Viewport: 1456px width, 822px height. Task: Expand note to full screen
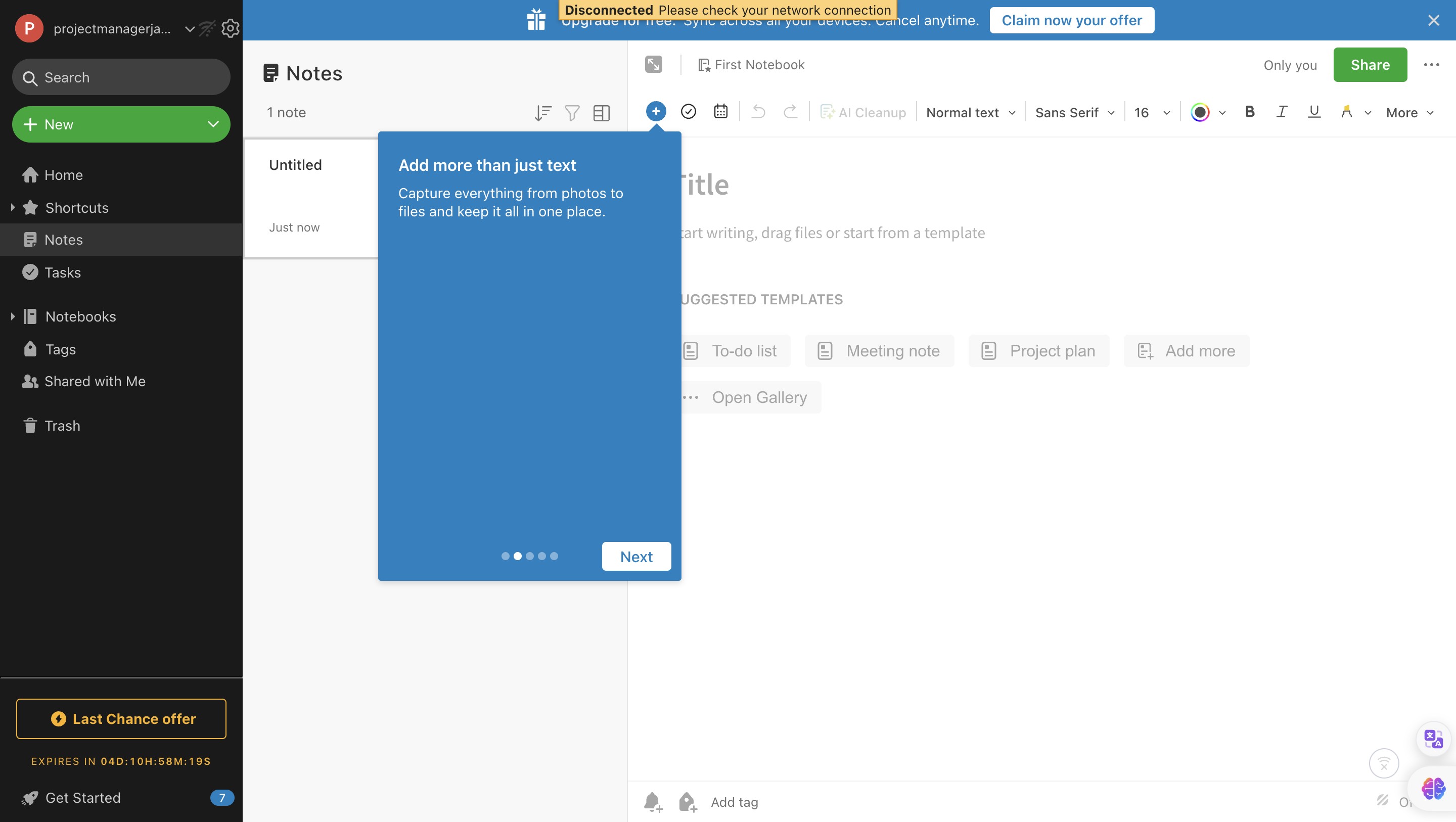[x=653, y=64]
